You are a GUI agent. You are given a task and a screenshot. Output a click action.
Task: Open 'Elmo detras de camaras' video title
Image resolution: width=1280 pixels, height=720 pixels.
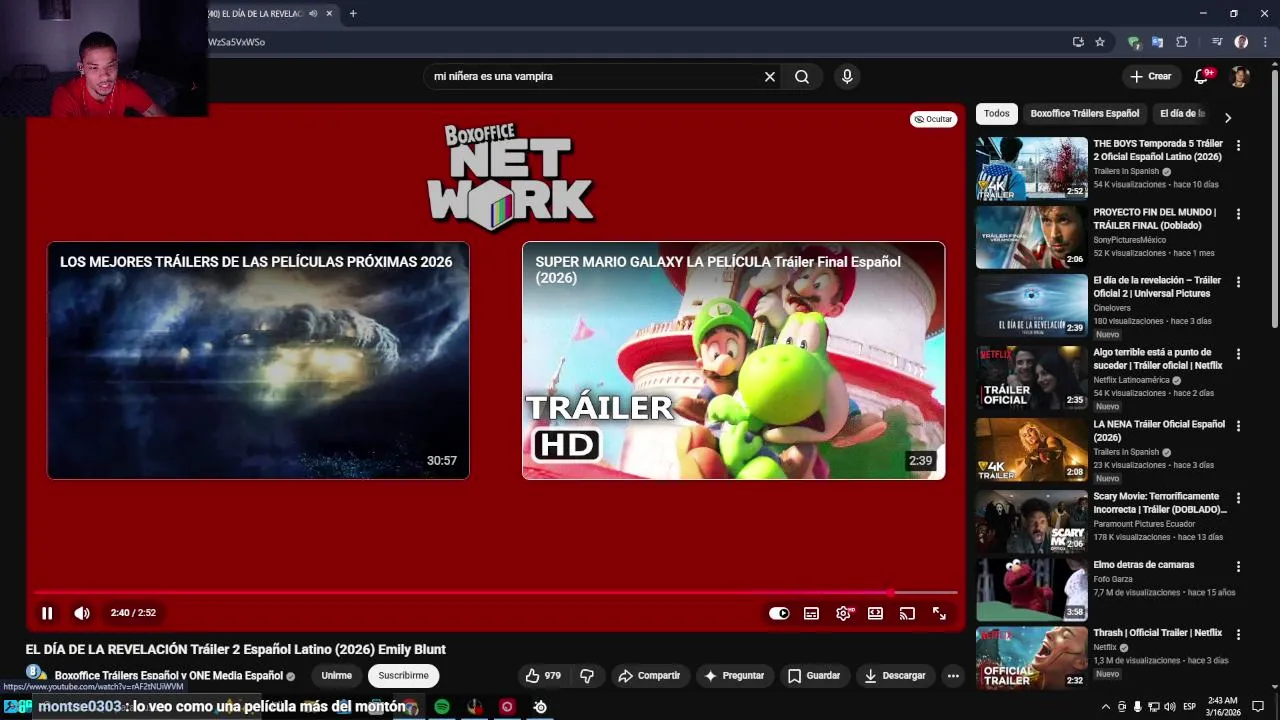pyautogui.click(x=1143, y=565)
